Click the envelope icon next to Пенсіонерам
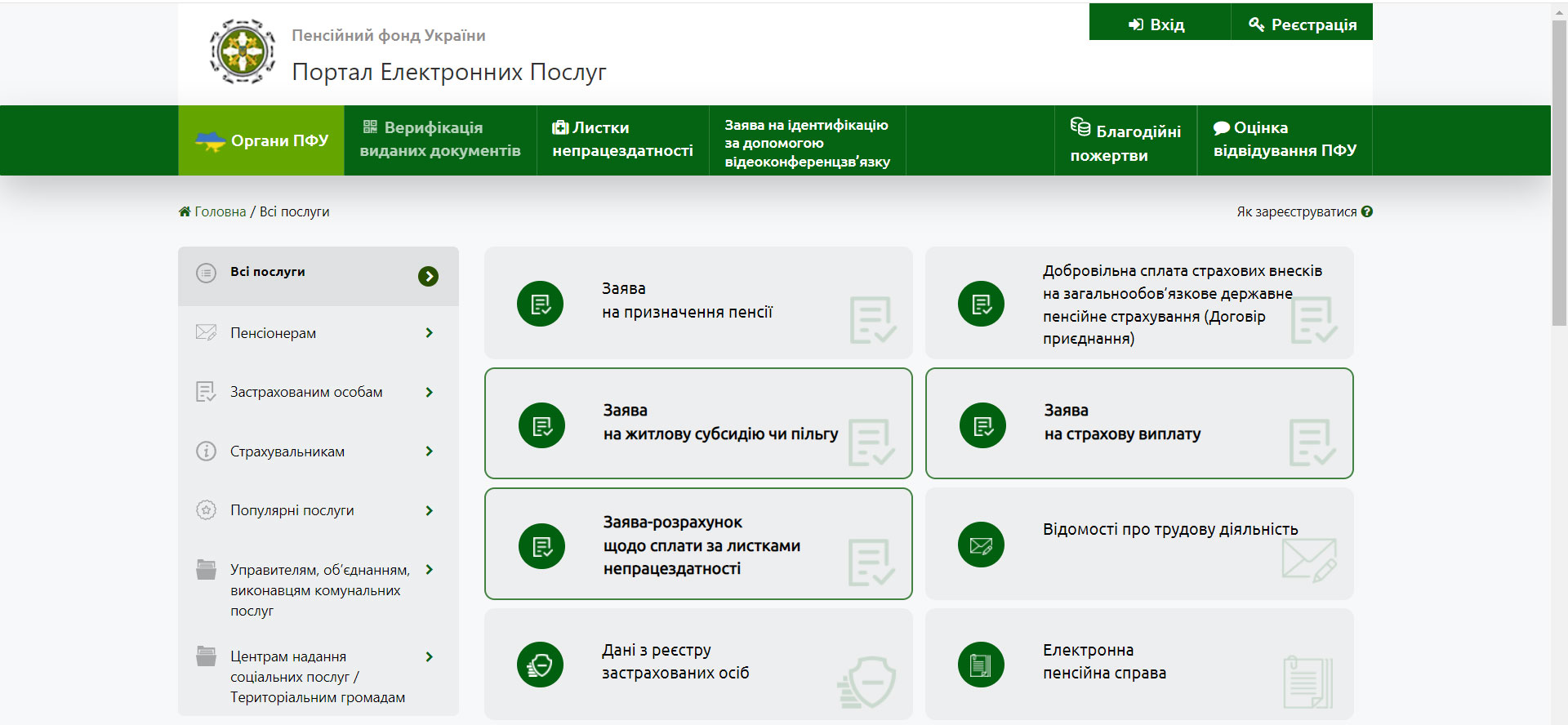Viewport: 1568px width, 725px height. pyautogui.click(x=206, y=332)
